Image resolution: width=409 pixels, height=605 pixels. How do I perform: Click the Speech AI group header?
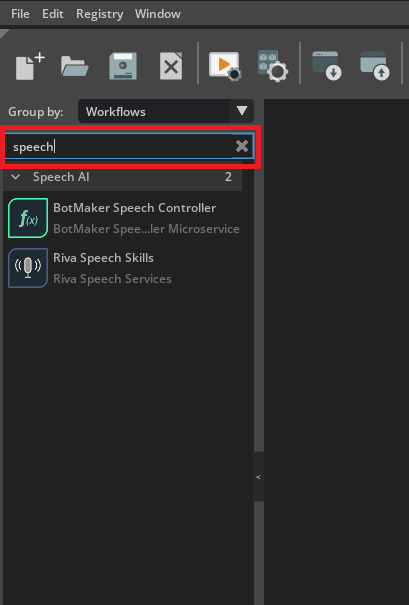coord(123,177)
